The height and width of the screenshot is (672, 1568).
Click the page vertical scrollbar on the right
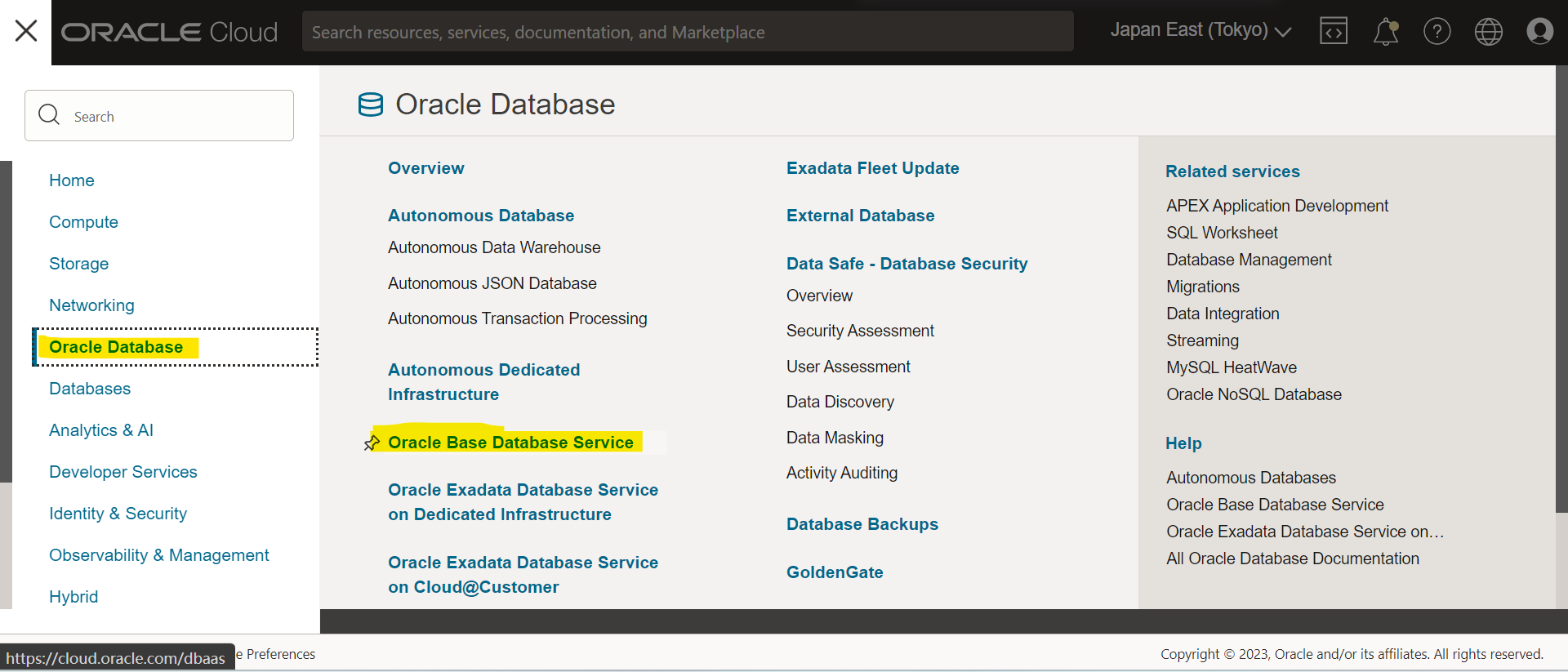pyautogui.click(x=1561, y=289)
